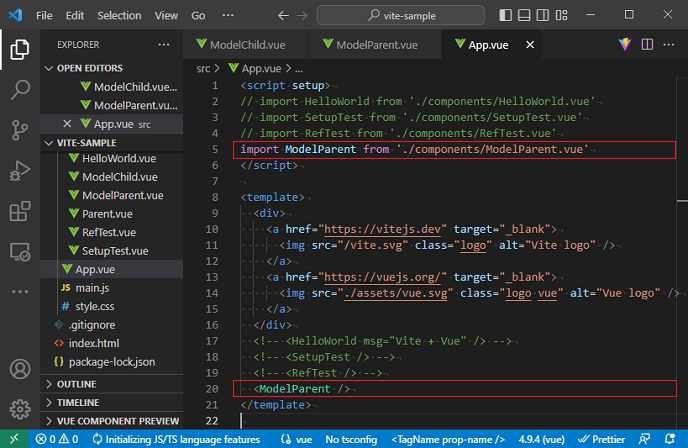Screen dimensions: 688x448
Task: Click the src breadcrumb segment
Action: [x=203, y=68]
